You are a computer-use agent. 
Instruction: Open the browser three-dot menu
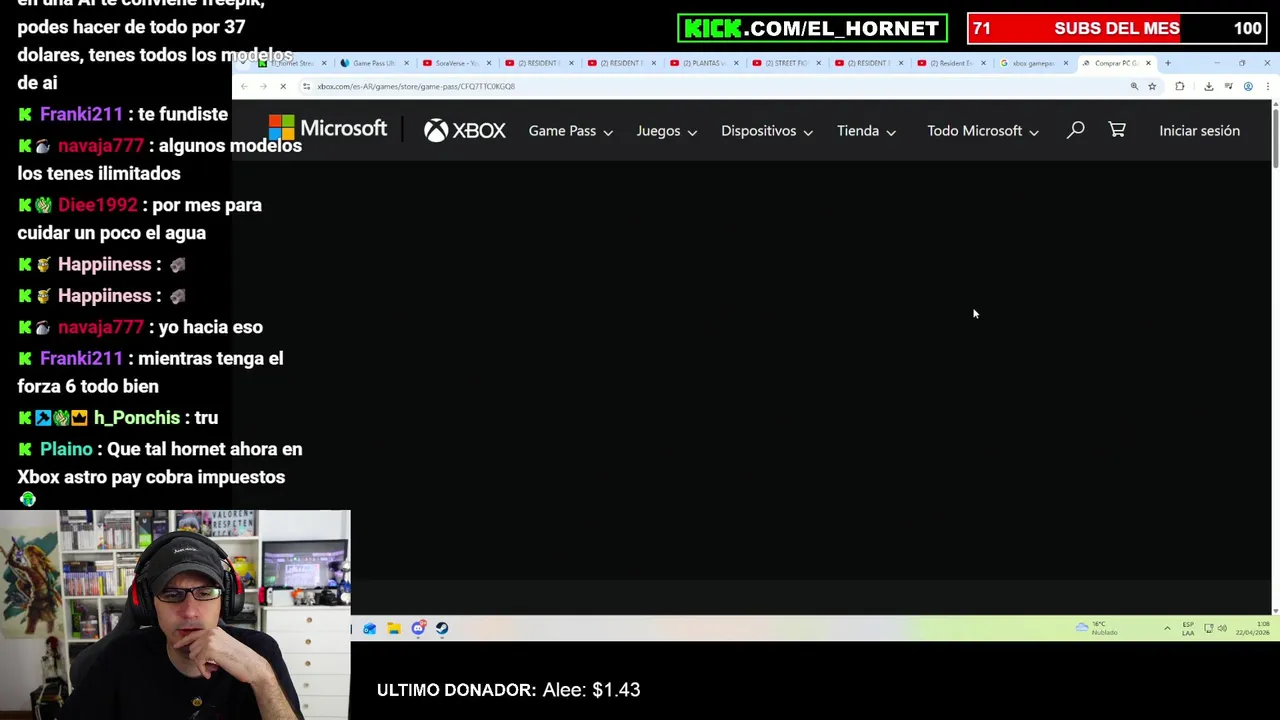[1267, 86]
